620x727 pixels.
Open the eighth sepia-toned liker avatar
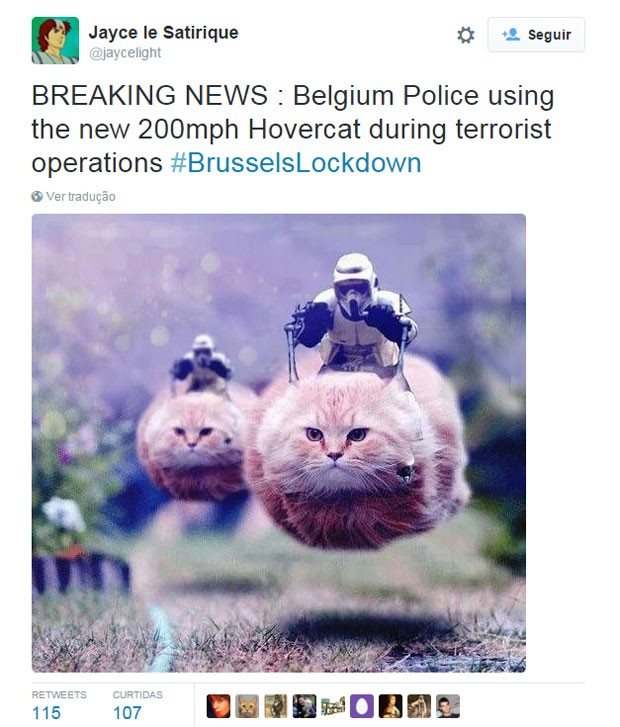tap(419, 706)
